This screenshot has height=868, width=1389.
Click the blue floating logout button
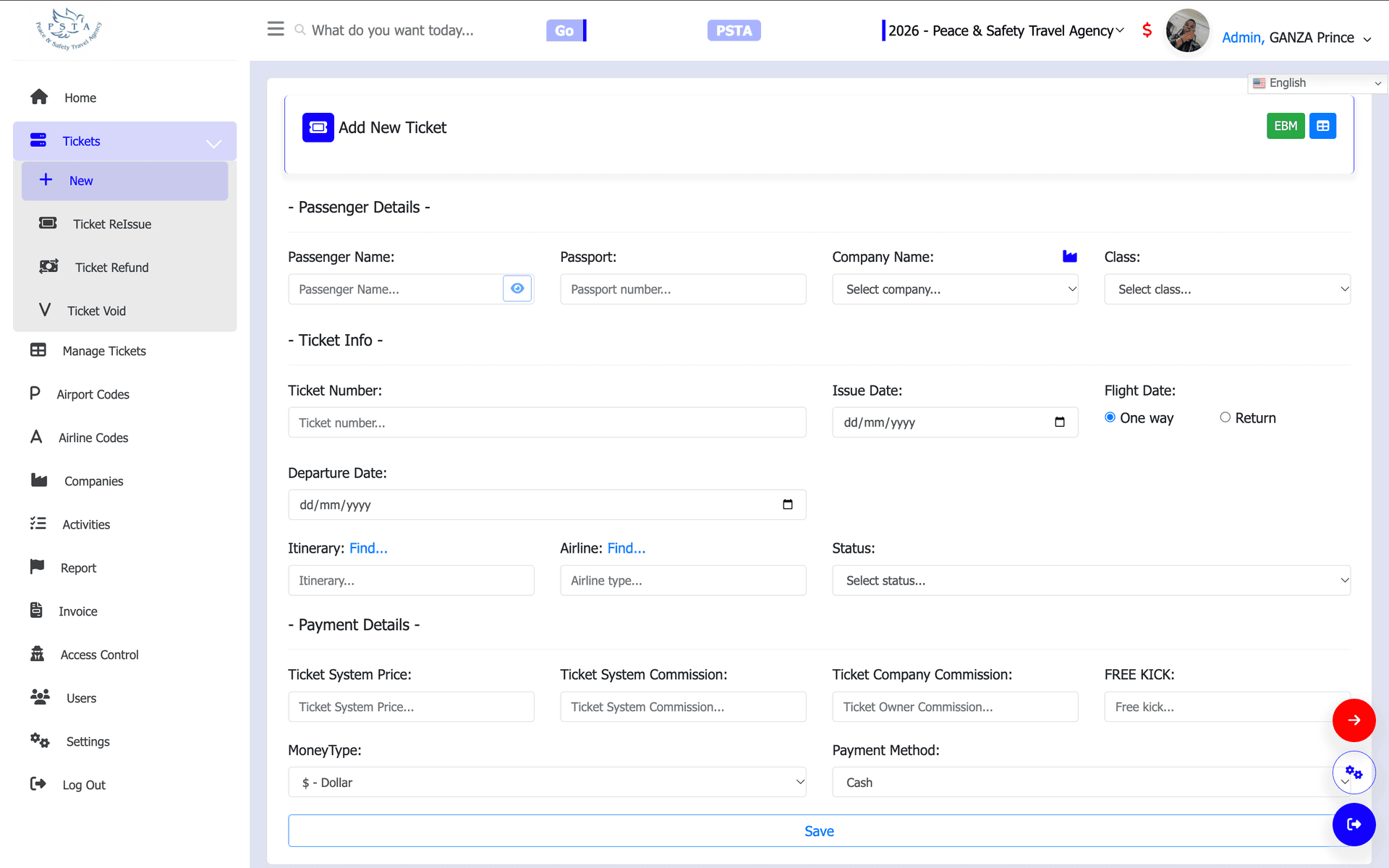(x=1354, y=825)
